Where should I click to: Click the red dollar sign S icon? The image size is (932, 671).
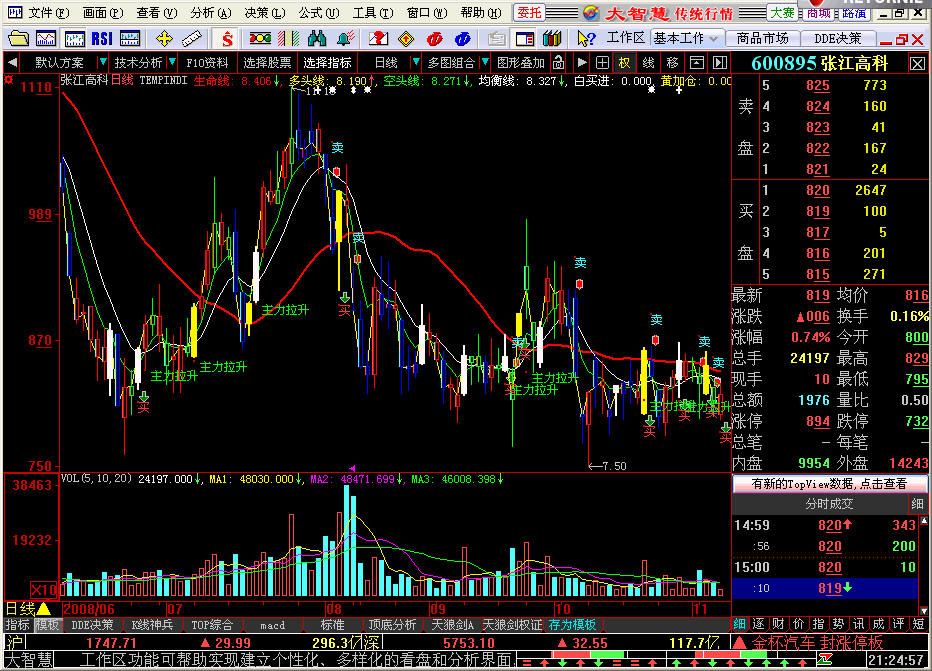coord(226,39)
